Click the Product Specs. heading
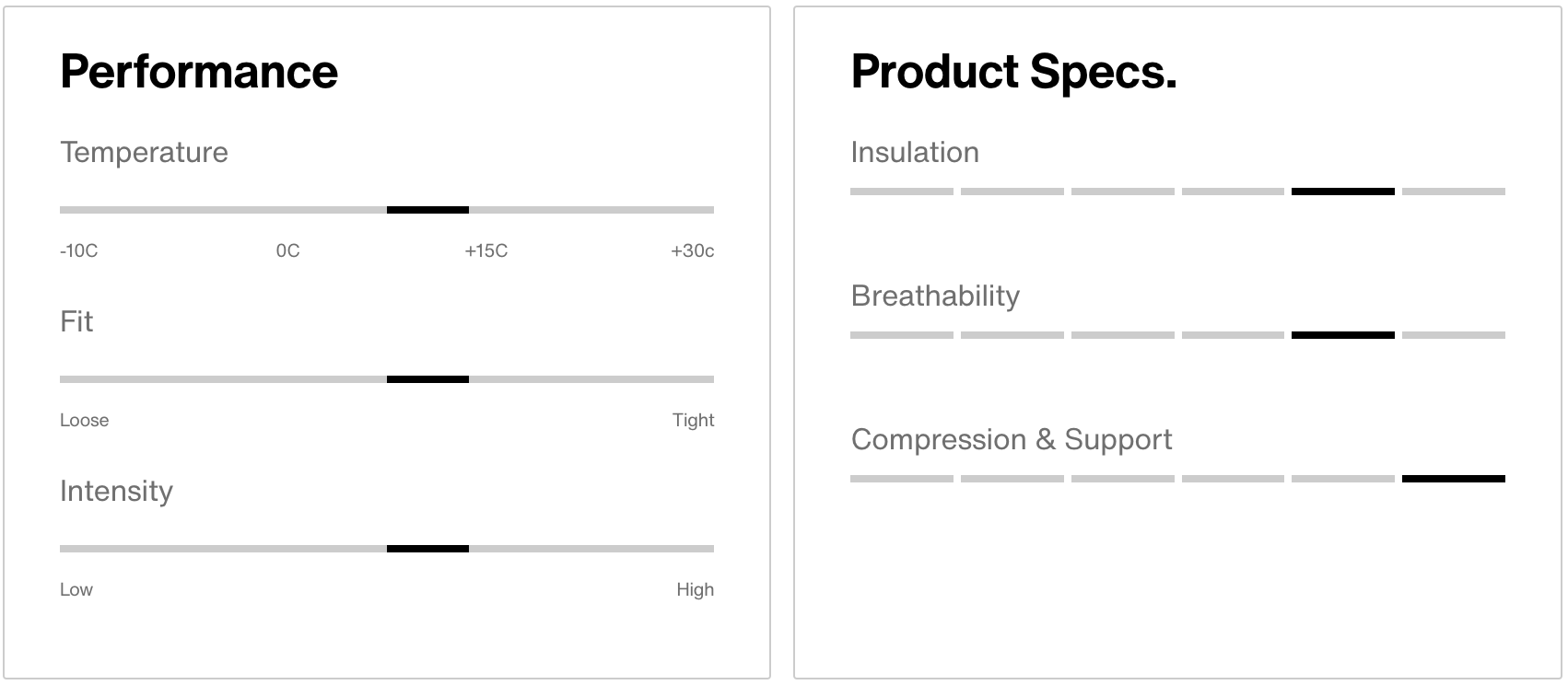 click(1014, 72)
